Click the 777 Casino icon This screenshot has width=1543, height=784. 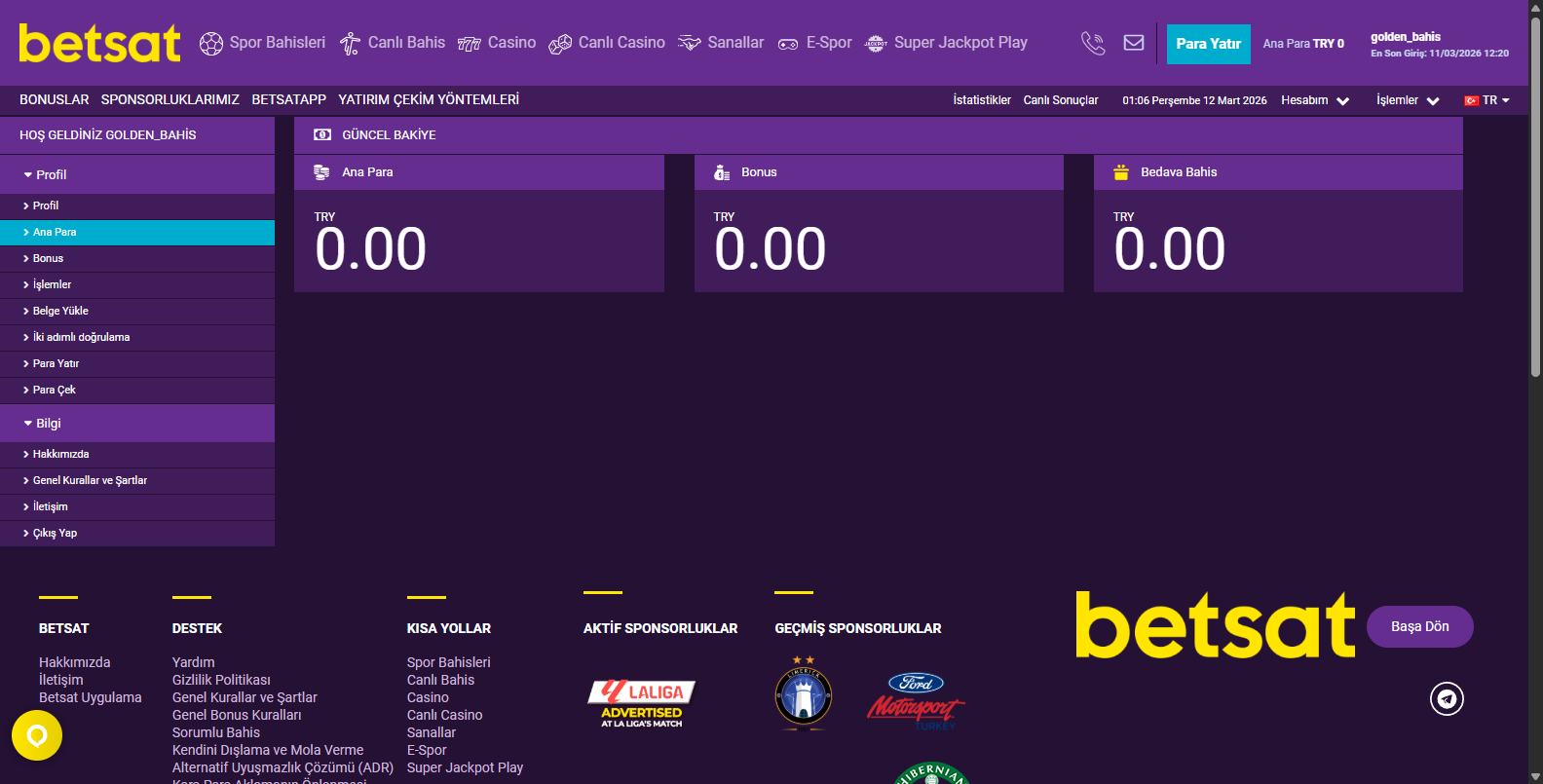(x=470, y=44)
